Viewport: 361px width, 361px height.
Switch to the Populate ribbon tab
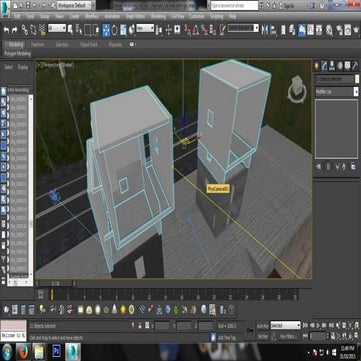point(115,44)
